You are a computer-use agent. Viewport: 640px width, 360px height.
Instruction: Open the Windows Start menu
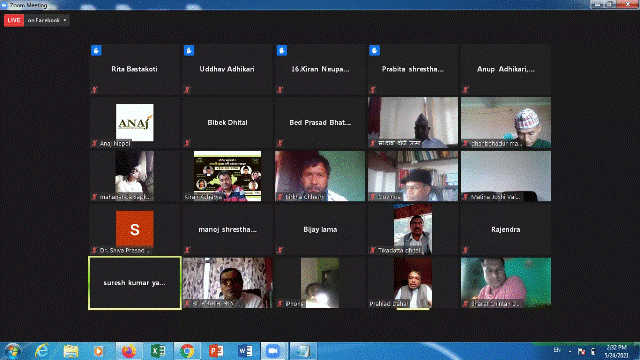coord(12,351)
